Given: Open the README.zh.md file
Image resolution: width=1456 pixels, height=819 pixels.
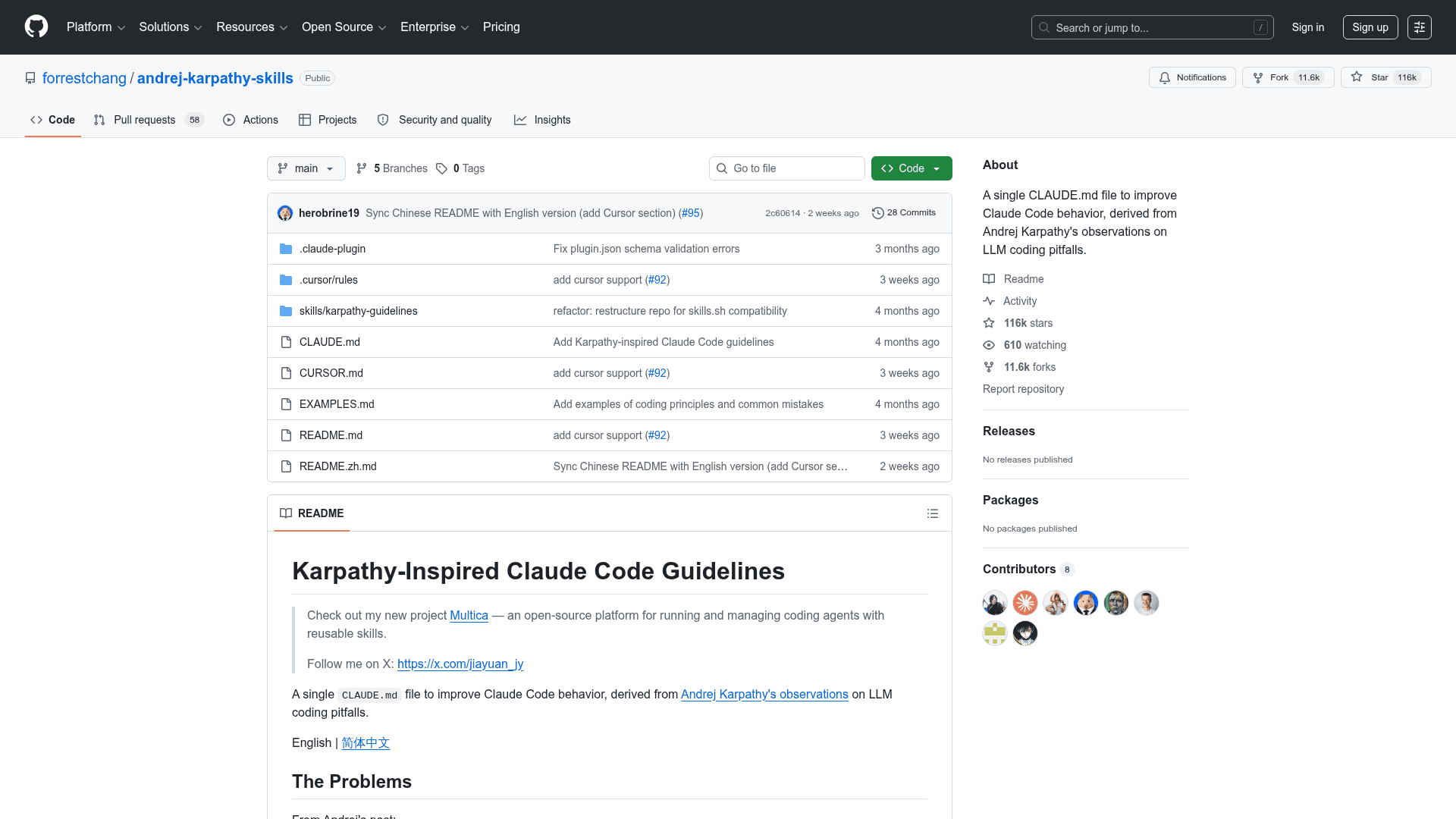Looking at the screenshot, I should pos(338,466).
